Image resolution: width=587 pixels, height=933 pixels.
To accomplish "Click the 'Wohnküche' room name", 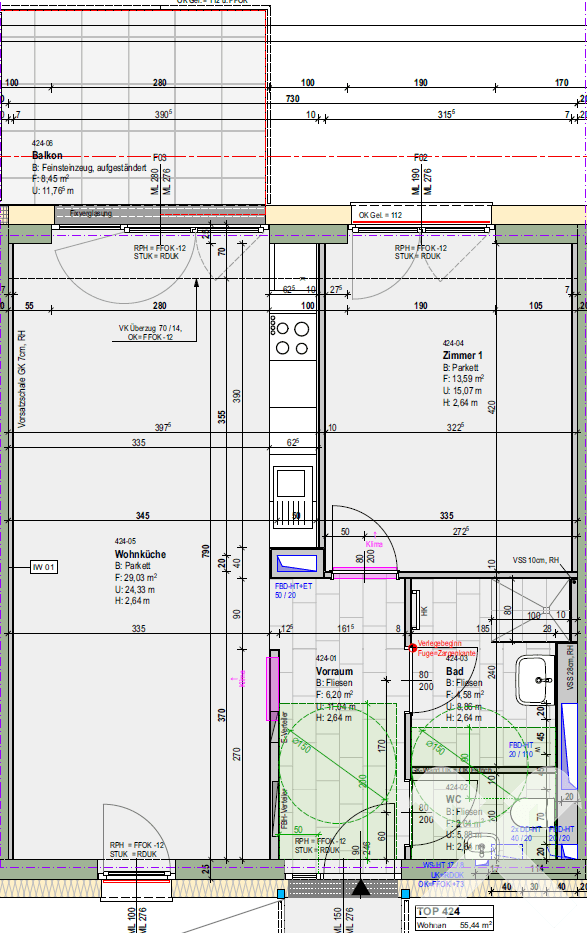I will coord(140,554).
